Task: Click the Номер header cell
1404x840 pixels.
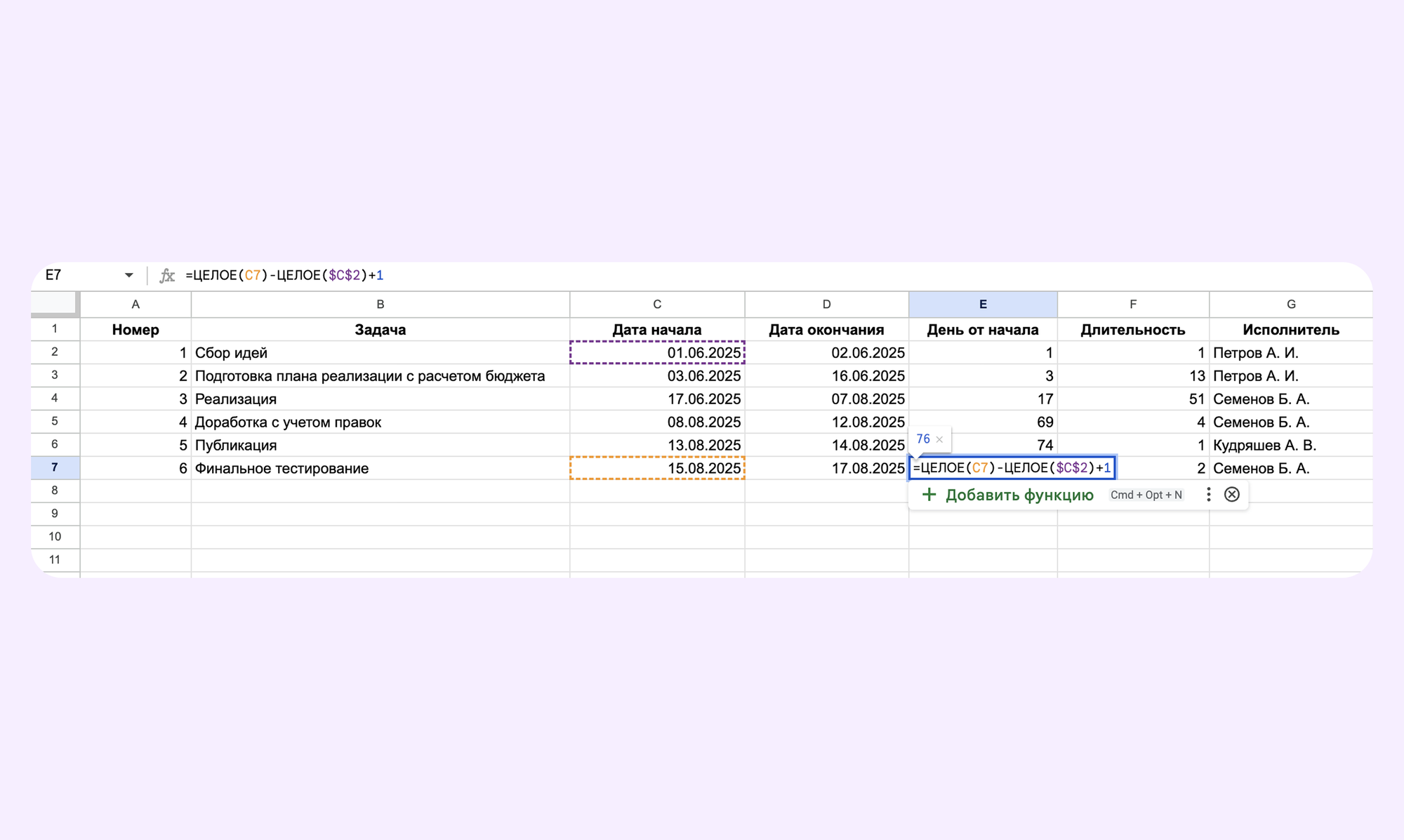Action: (x=135, y=330)
